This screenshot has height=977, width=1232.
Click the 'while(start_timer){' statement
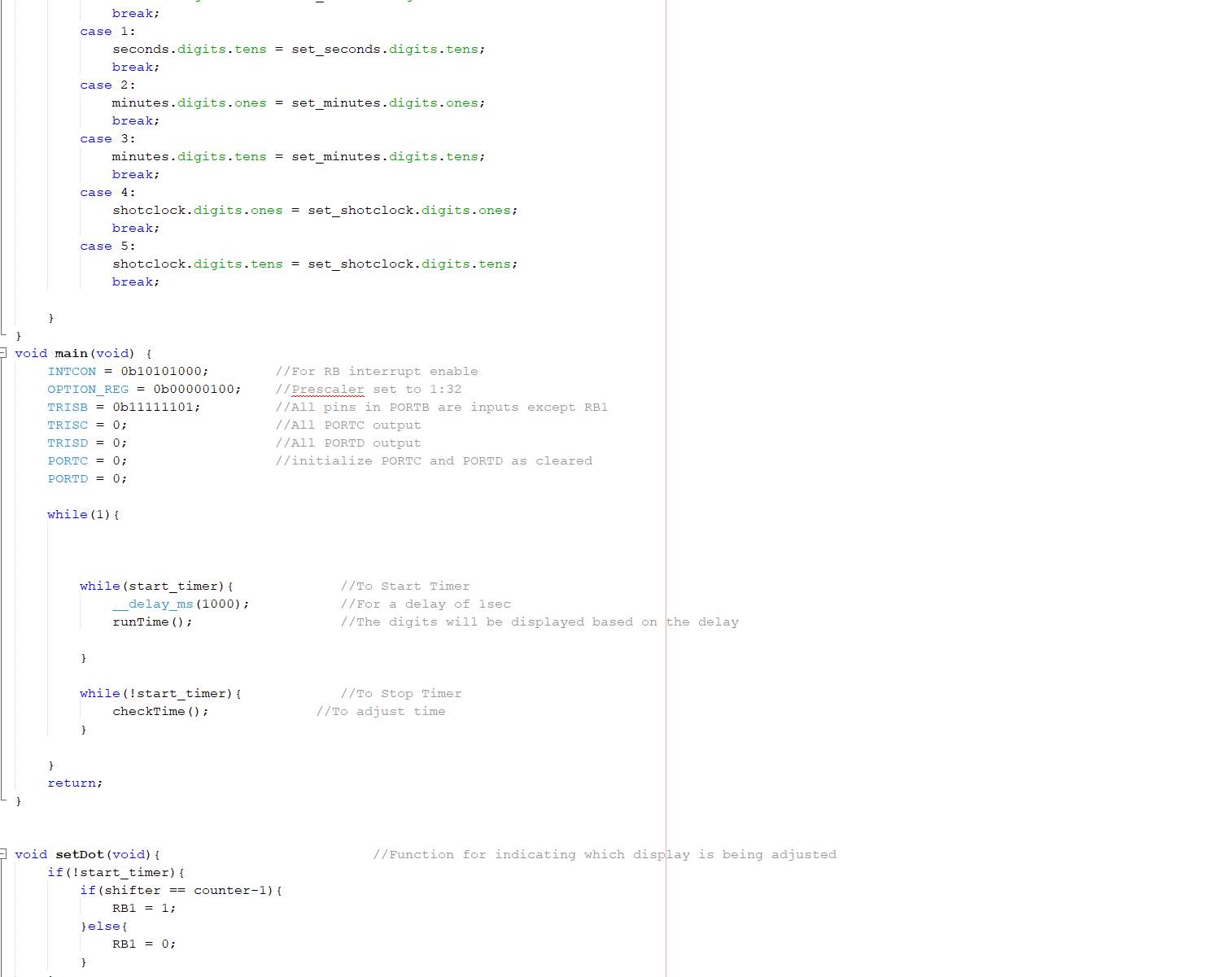[156, 587]
